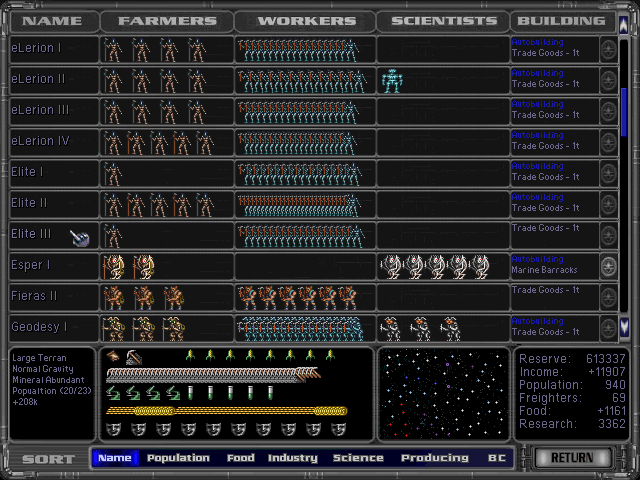640x480 pixels.
Task: Sort colonies by Food
Action: pos(241,458)
